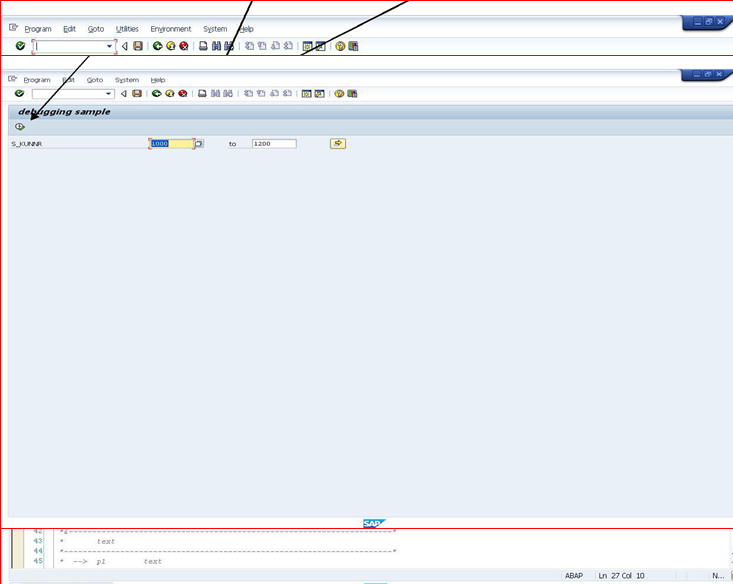Screen dimensions: 733x584
Task: Open Program menu in upper editor window
Action: point(38,29)
